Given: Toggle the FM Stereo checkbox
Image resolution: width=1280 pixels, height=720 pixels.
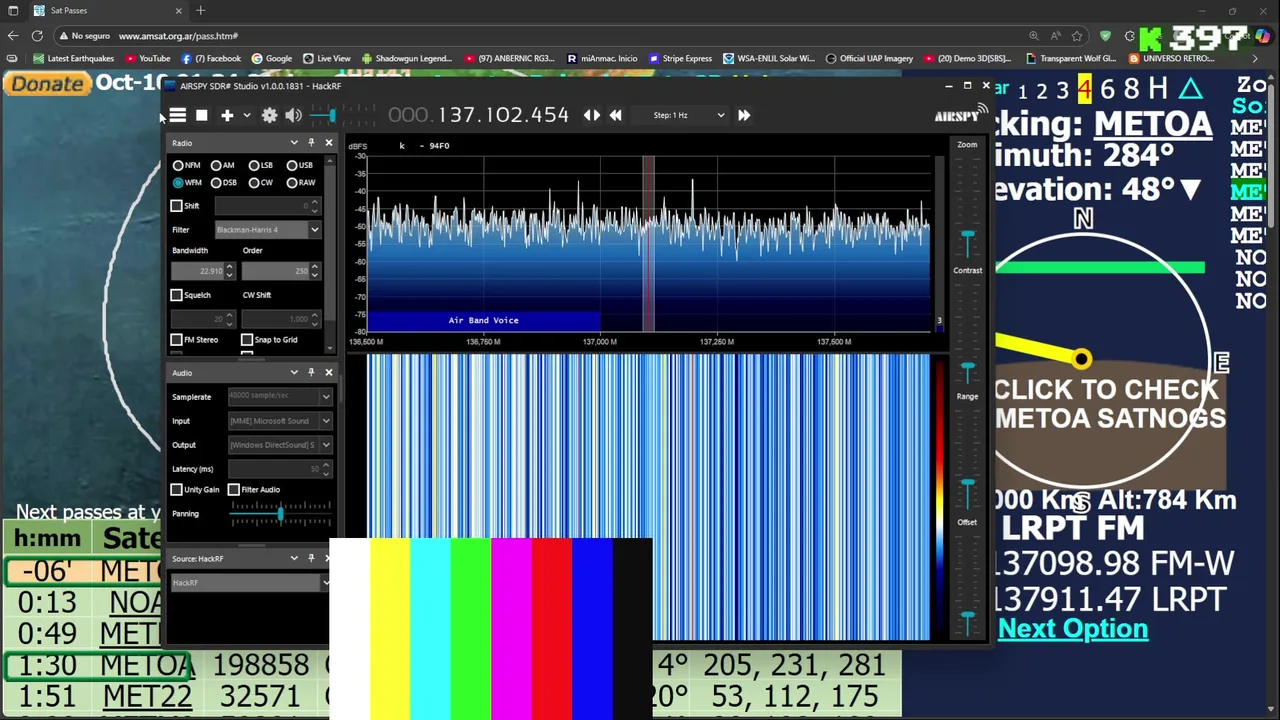Looking at the screenshot, I should click(x=177, y=340).
